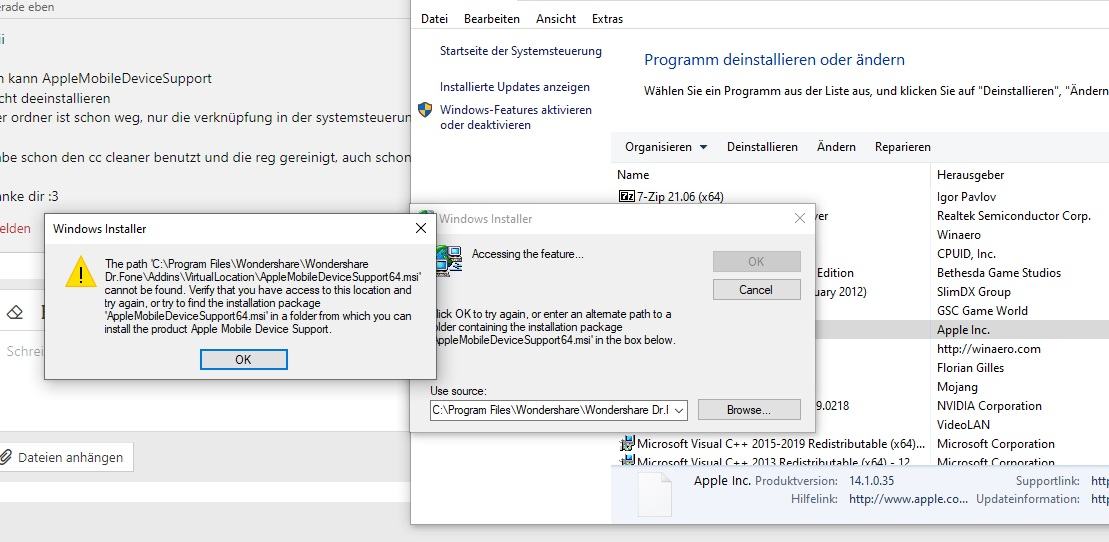Sort programs by the Herausgeber column header
This screenshot has height=542, width=1109.
click(x=970, y=175)
